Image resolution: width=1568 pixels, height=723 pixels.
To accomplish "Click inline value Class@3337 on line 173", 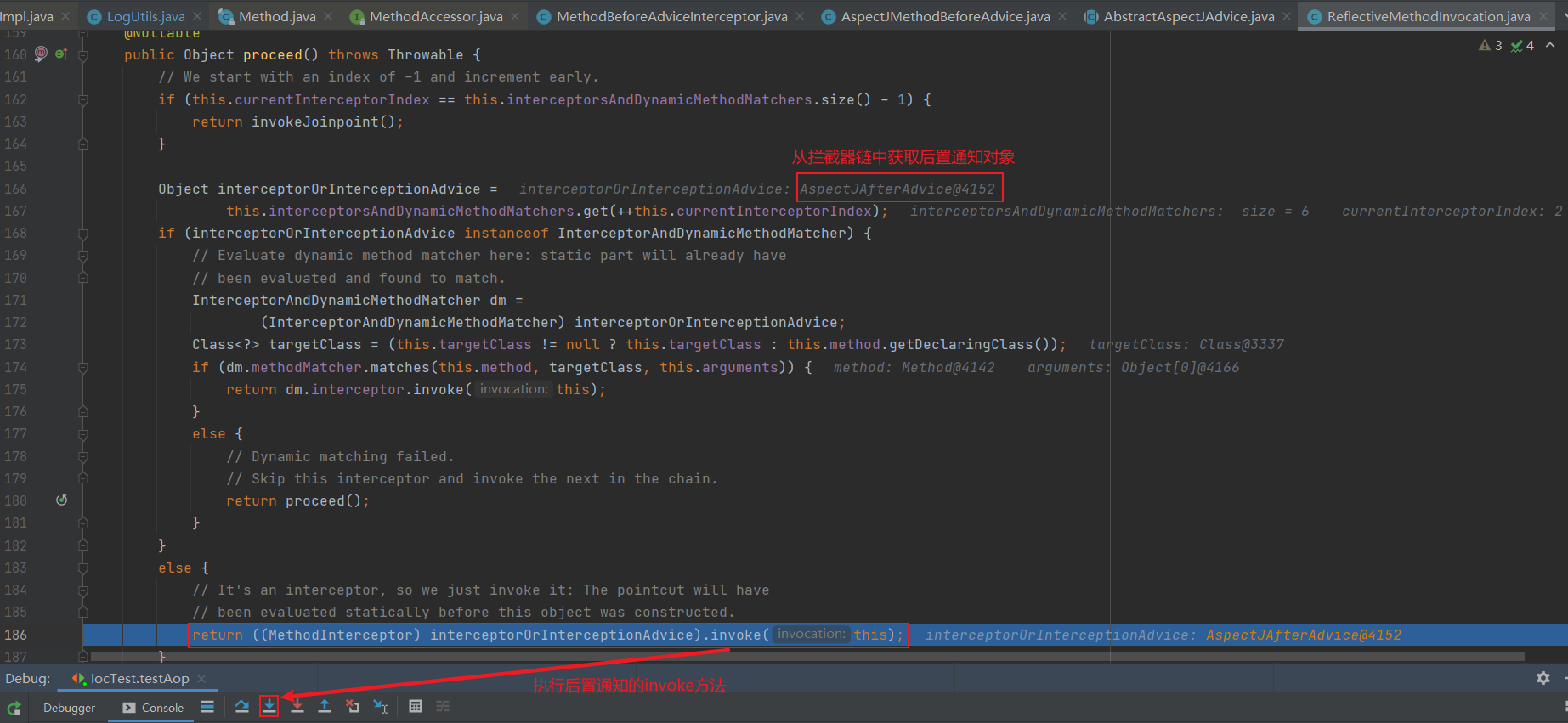I will (x=1242, y=344).
